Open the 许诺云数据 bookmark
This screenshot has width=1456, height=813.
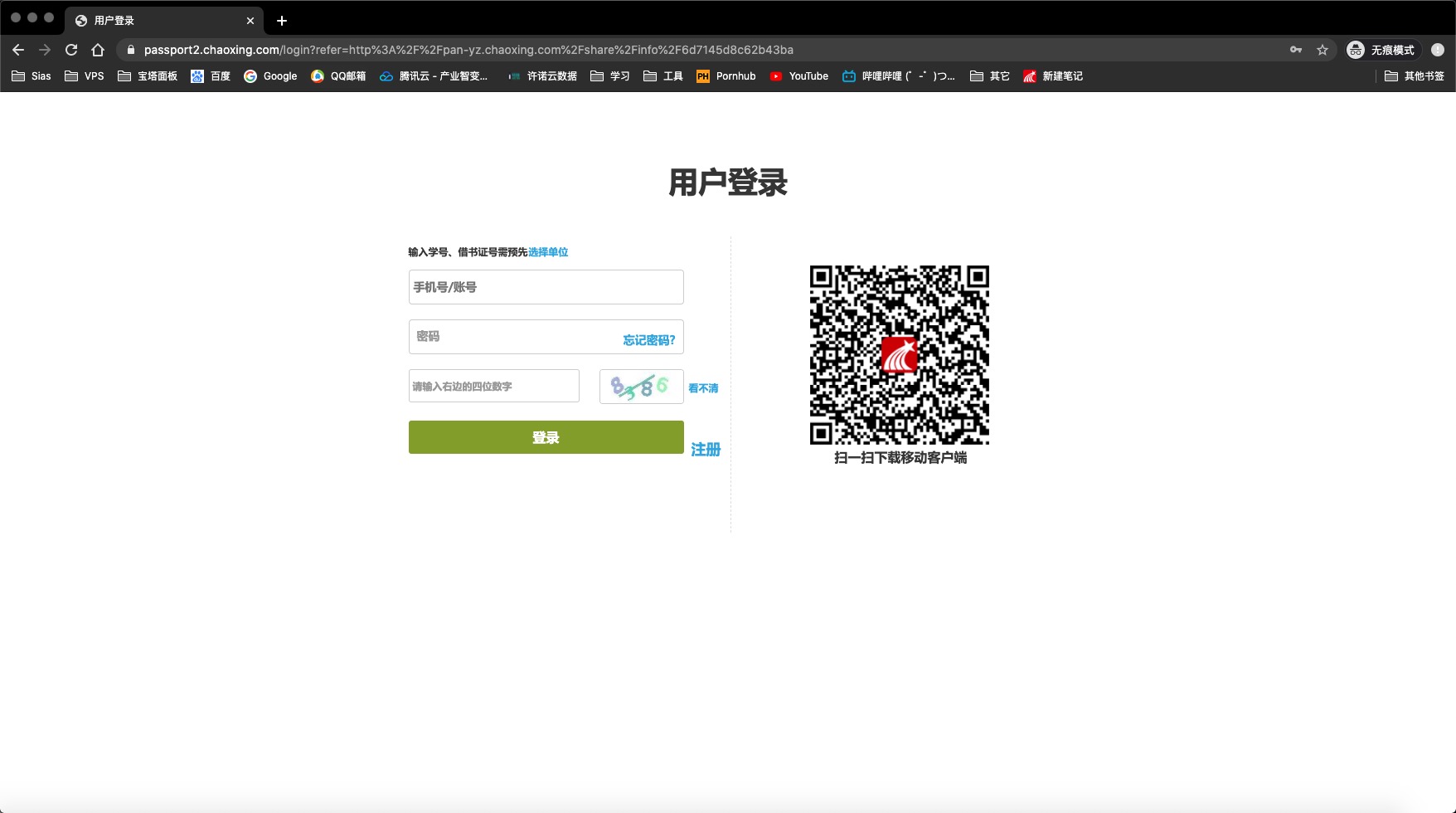[x=542, y=75]
